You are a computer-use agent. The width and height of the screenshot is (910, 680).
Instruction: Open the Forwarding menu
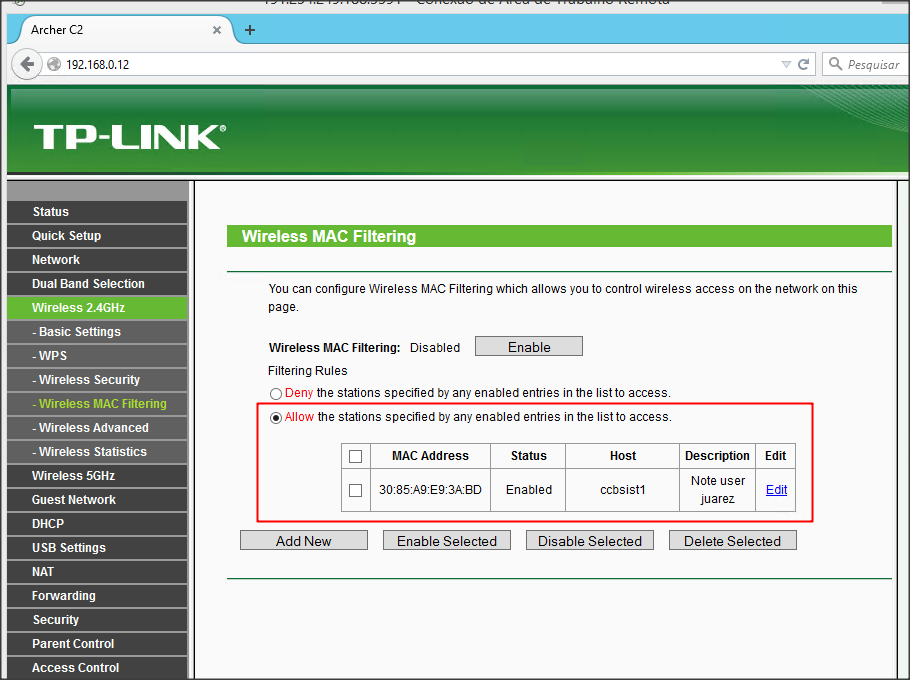(x=98, y=596)
